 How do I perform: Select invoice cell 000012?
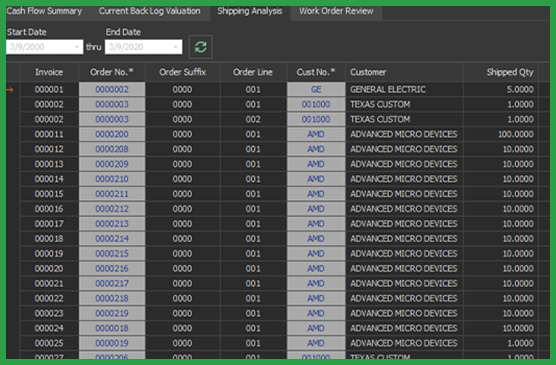point(49,149)
